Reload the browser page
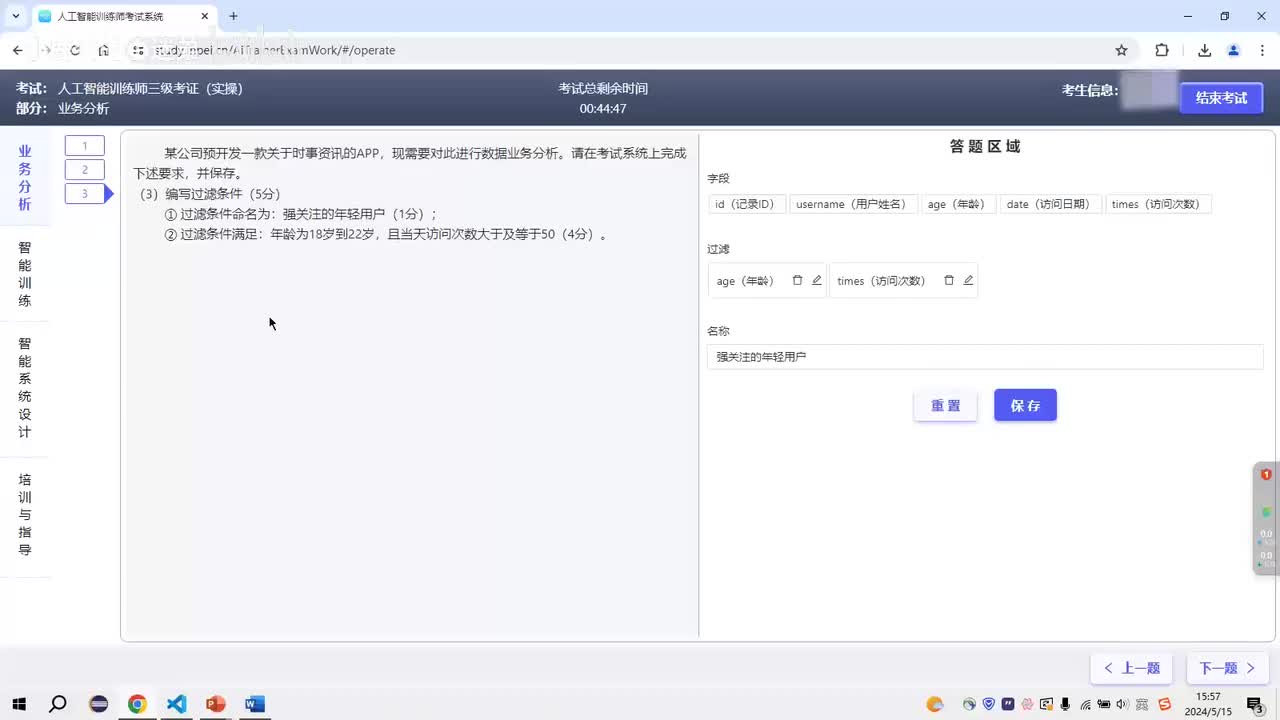 click(x=75, y=50)
